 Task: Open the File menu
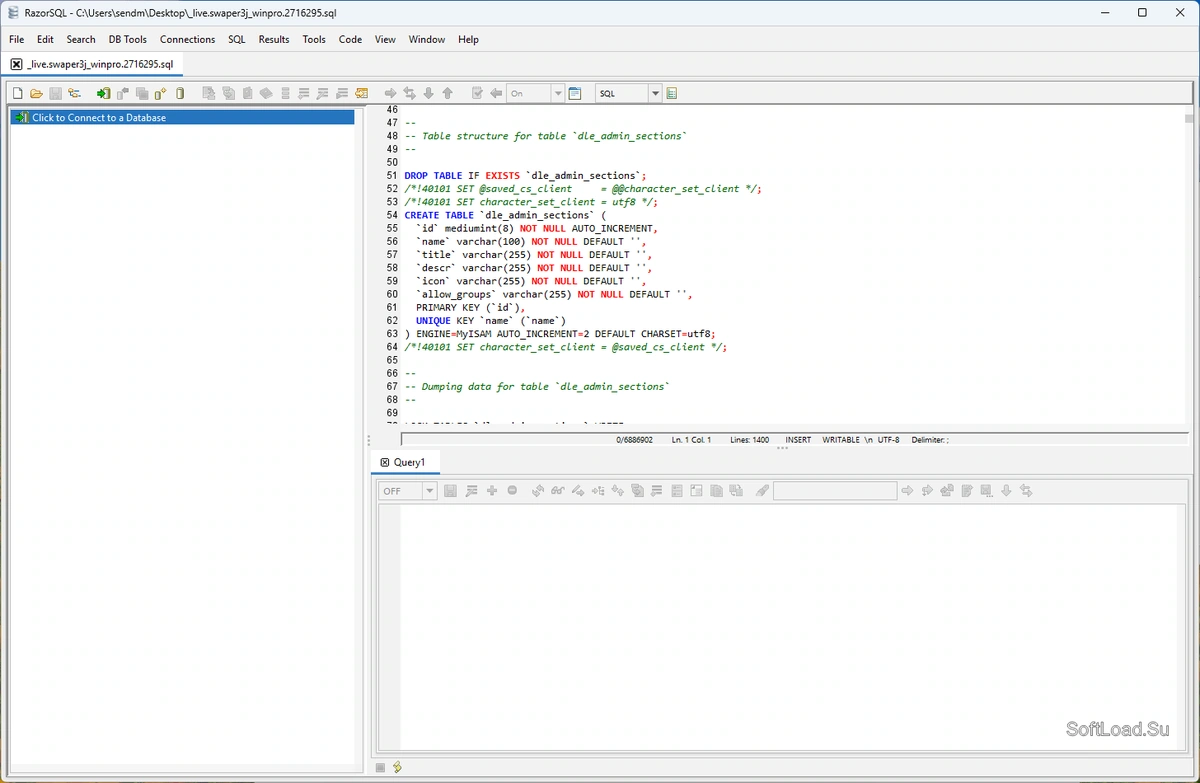pyautogui.click(x=17, y=40)
